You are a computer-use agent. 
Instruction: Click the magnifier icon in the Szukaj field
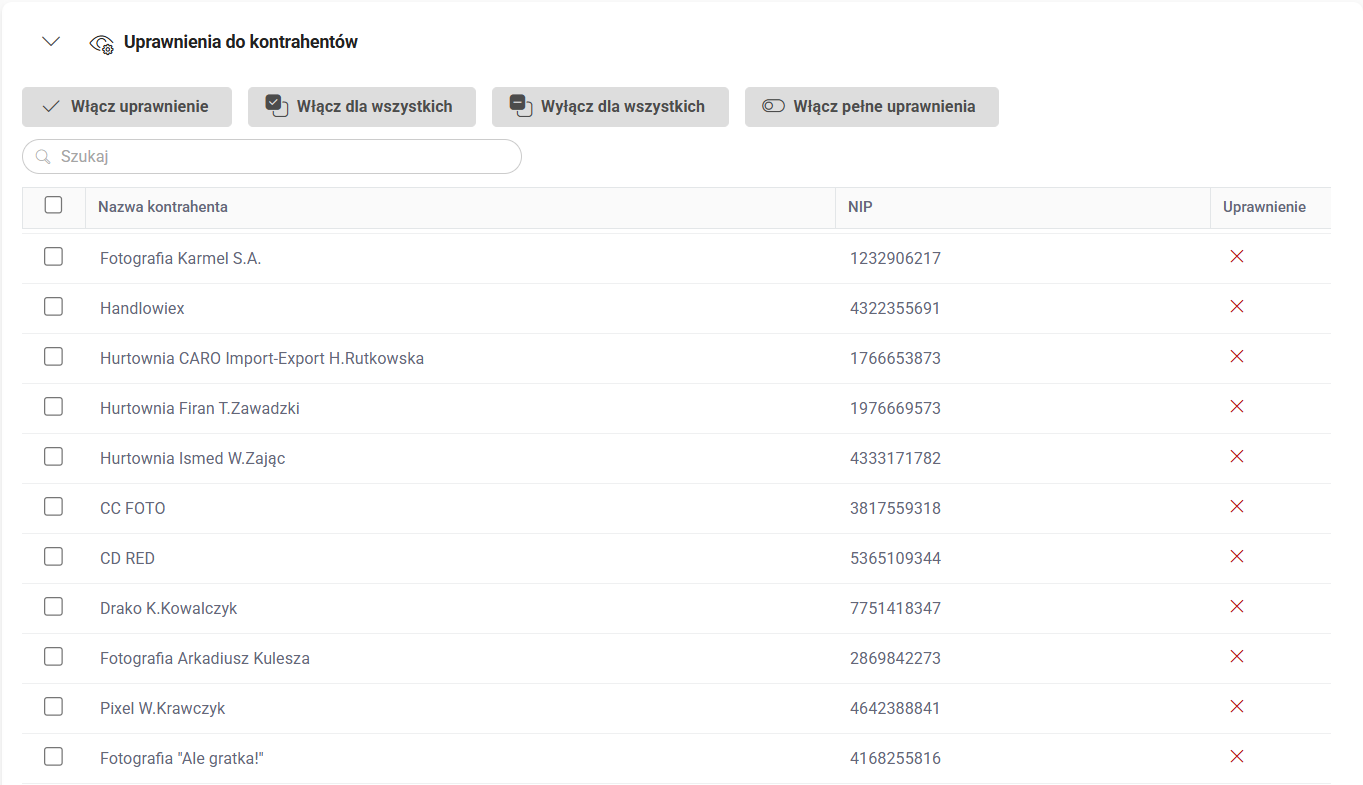43,157
